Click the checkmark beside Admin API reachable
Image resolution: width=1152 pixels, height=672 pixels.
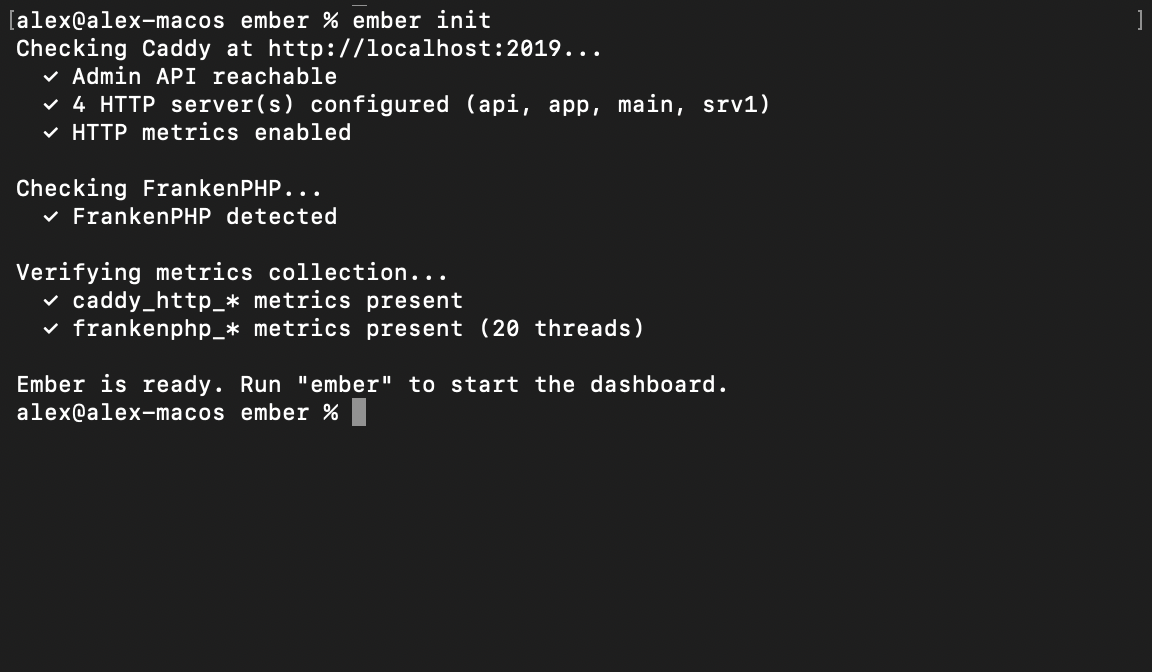[x=51, y=77]
